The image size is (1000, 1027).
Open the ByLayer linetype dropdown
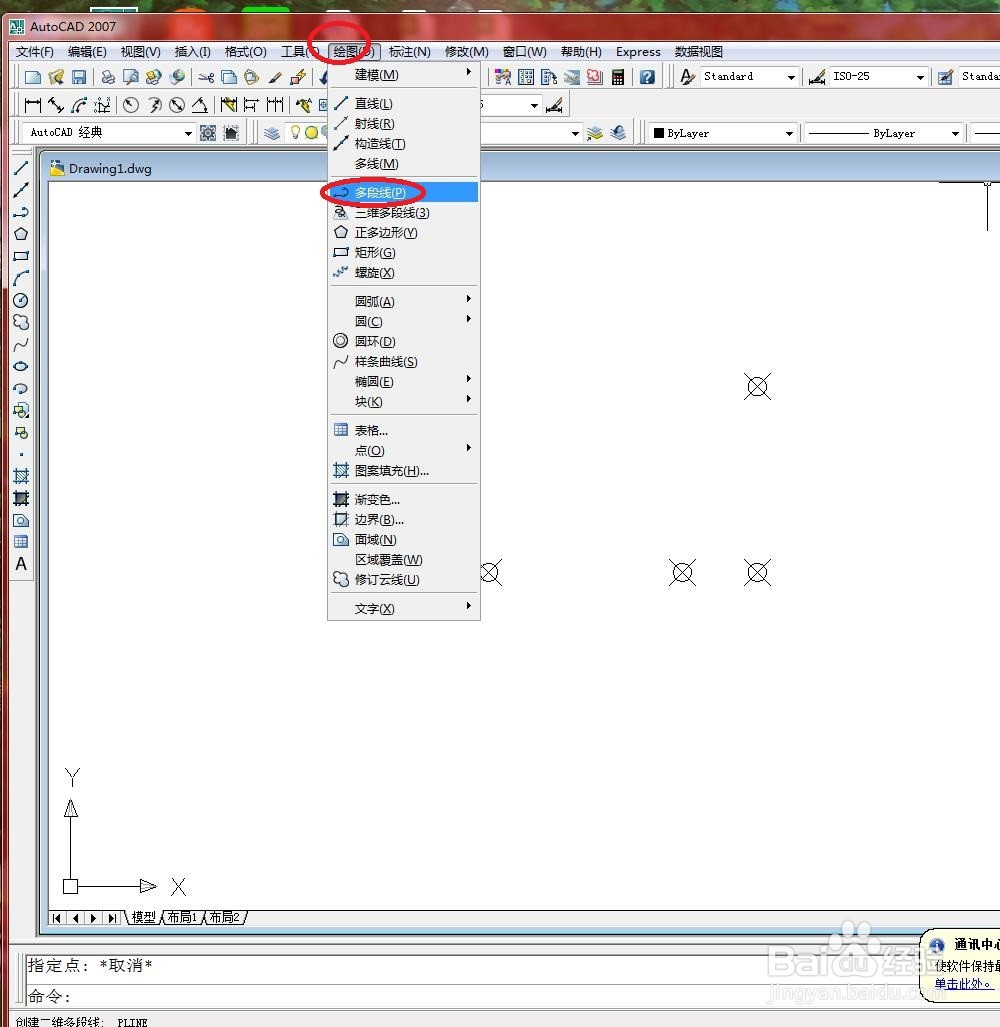pyautogui.click(x=955, y=134)
